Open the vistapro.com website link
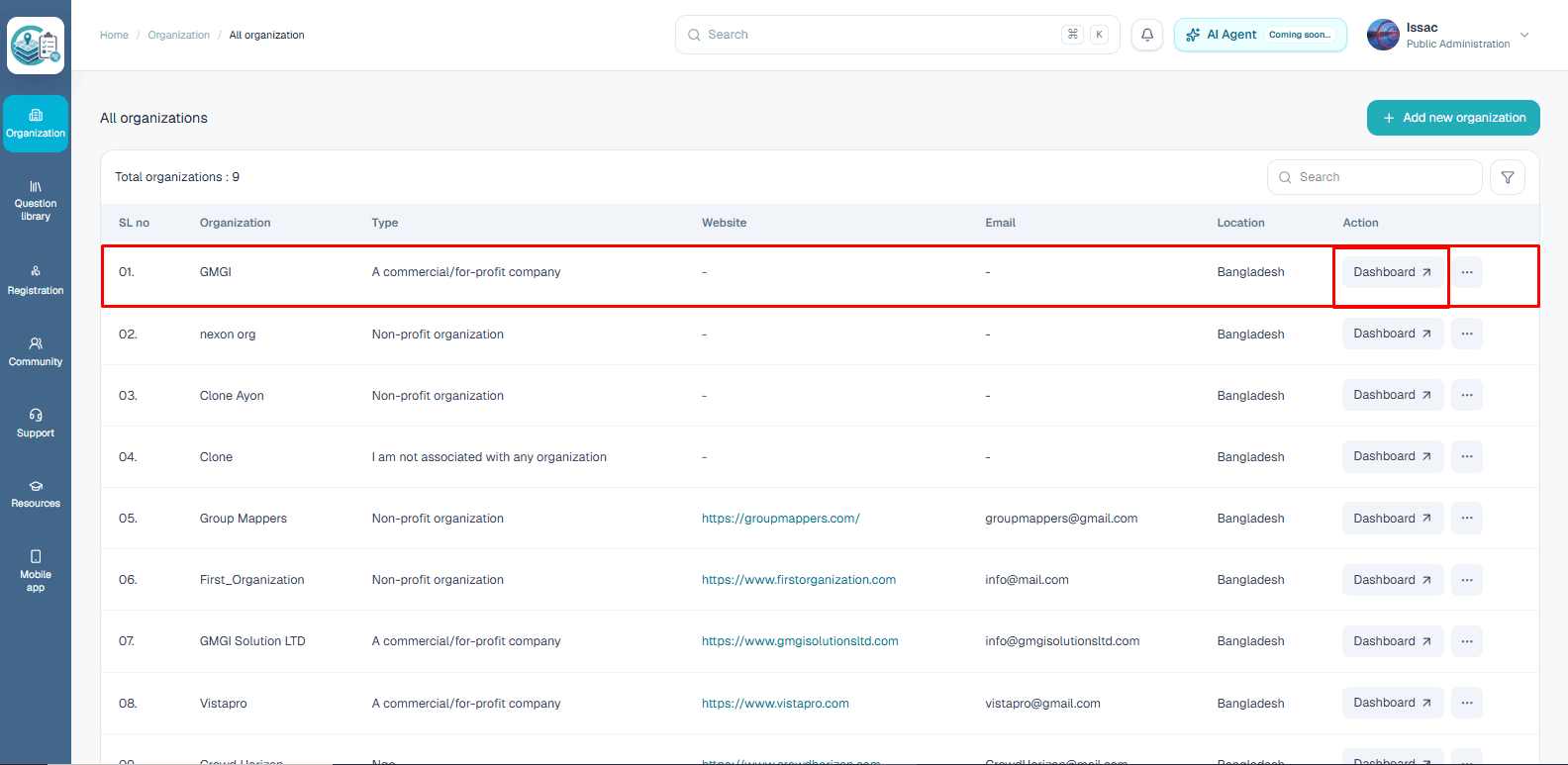This screenshot has width=1568, height=765. pyautogui.click(x=775, y=704)
